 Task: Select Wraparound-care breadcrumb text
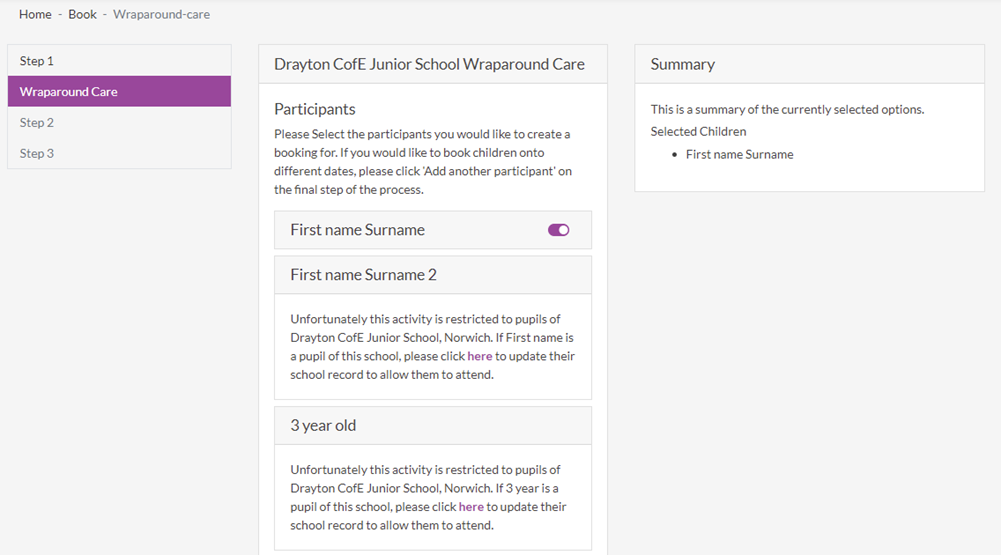pos(162,14)
